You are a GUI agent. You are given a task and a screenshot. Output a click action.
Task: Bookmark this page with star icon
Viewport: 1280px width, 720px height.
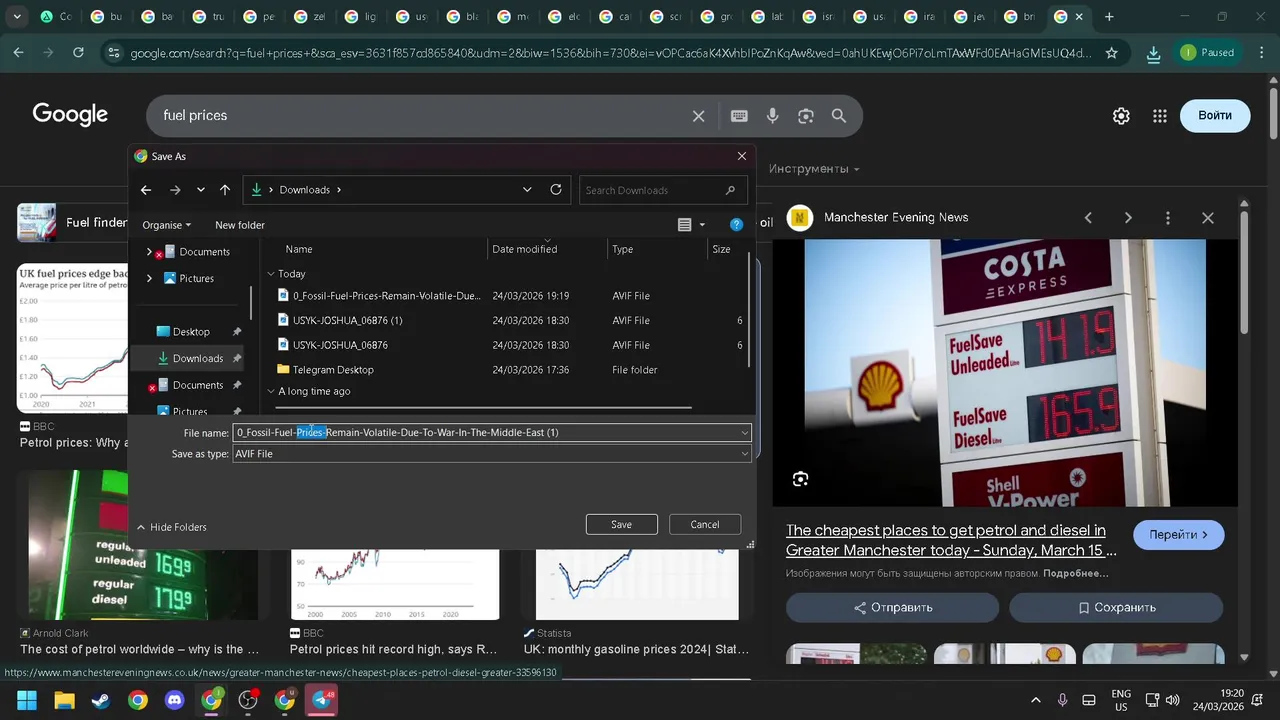[1111, 53]
